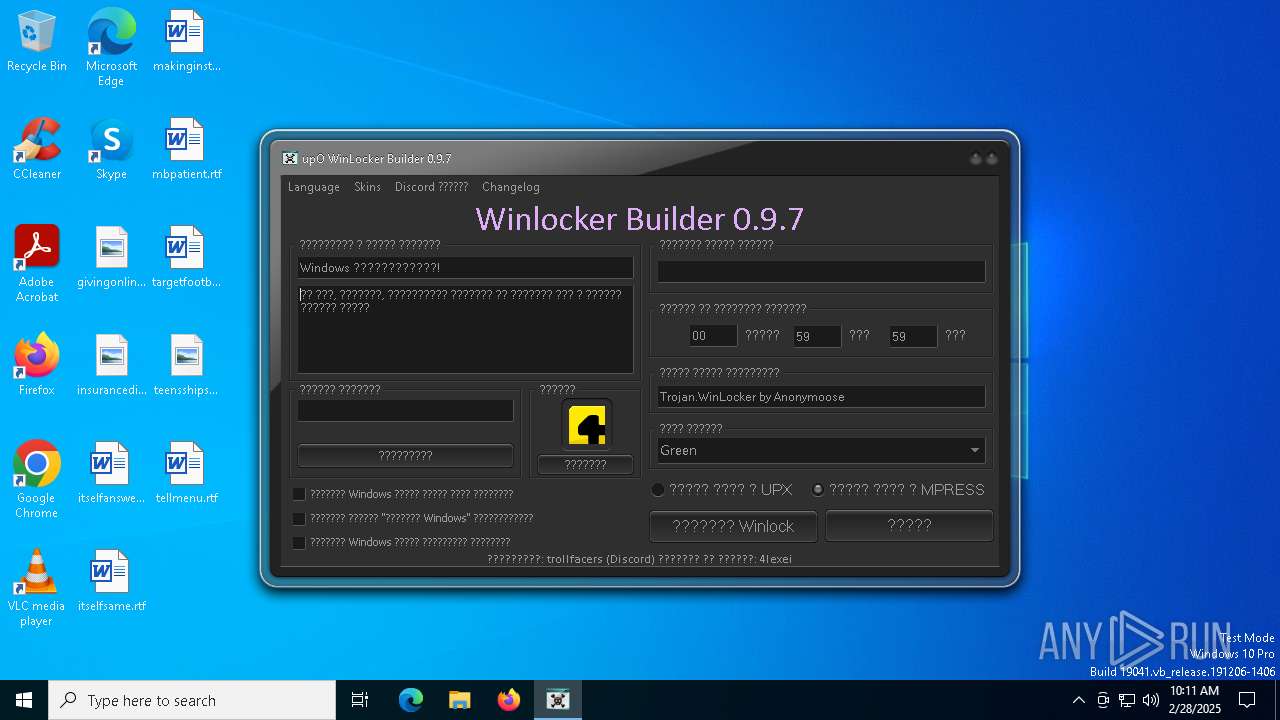Edit the 'Trojan.WinLocker by Anonymoose' field
The image size is (1280, 720).
(821, 397)
